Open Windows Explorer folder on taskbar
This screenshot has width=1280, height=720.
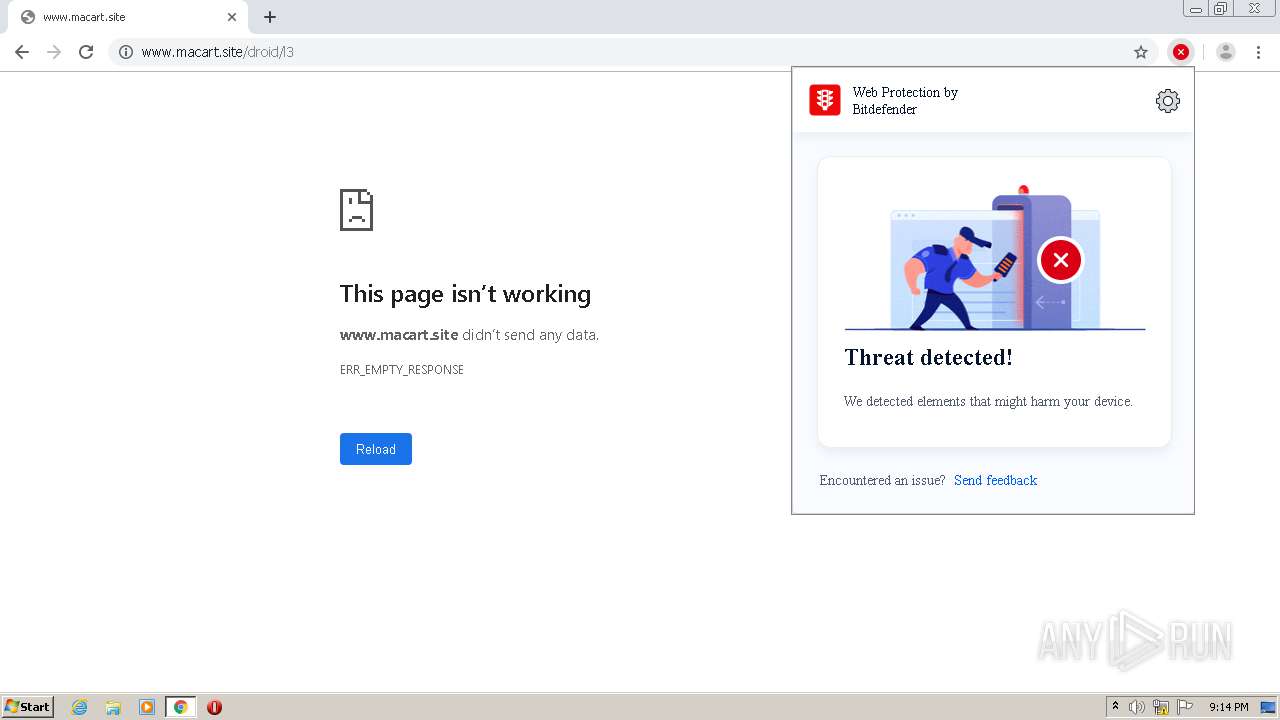[x=113, y=707]
